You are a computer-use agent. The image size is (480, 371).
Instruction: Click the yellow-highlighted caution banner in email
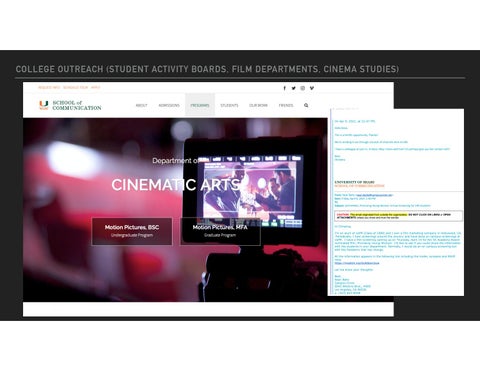[398, 216]
